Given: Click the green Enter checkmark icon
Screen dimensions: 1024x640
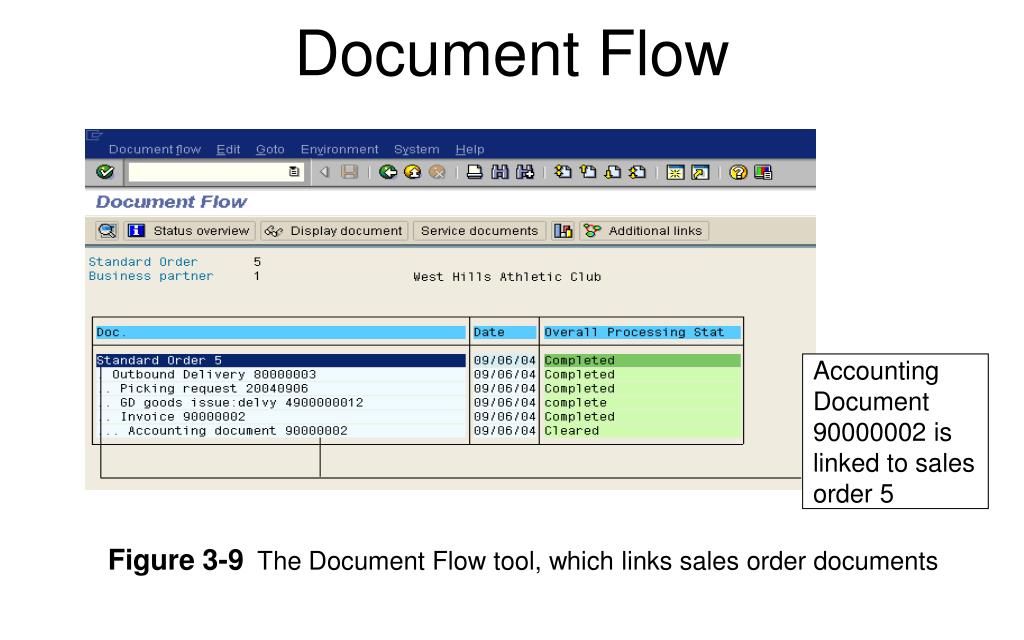Looking at the screenshot, I should (x=105, y=172).
